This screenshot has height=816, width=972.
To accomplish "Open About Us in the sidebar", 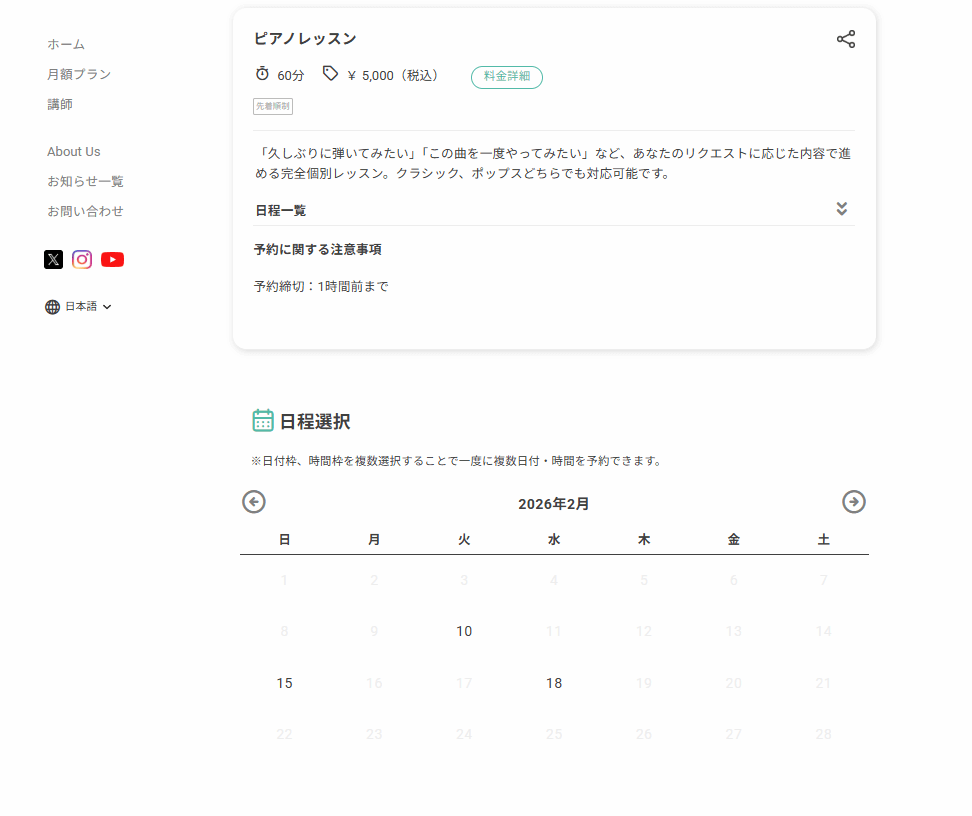I will click(73, 151).
